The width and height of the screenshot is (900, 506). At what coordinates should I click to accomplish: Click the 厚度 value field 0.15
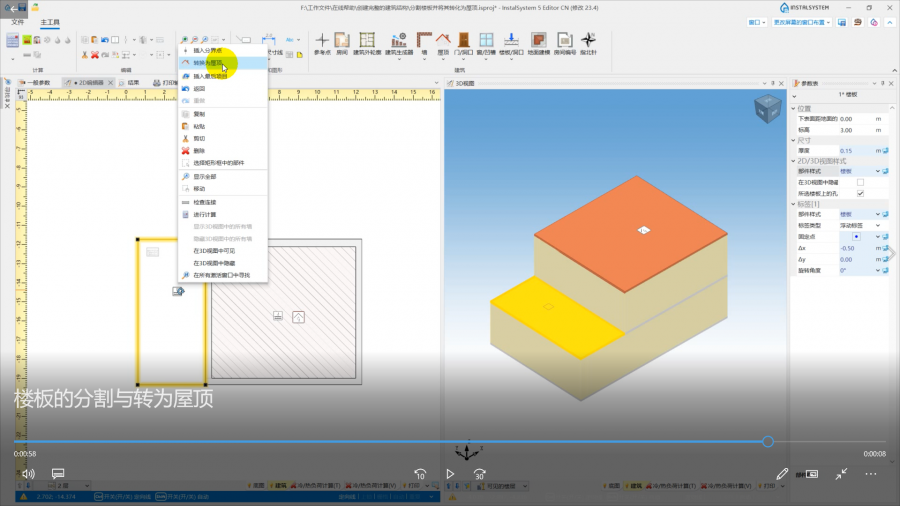pos(857,150)
